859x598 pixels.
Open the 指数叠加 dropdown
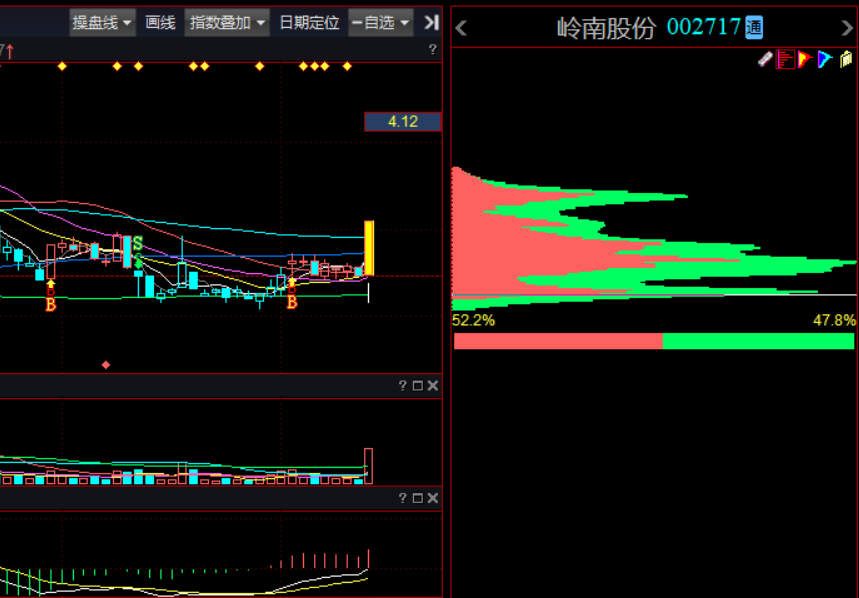227,22
